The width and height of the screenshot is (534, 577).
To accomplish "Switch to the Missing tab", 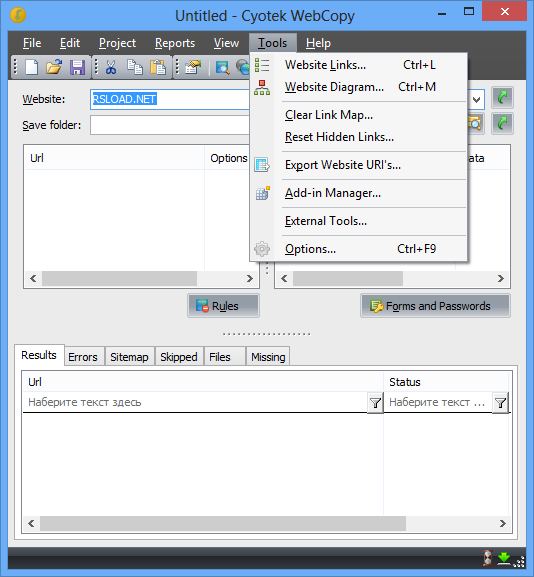I will tap(268, 357).
